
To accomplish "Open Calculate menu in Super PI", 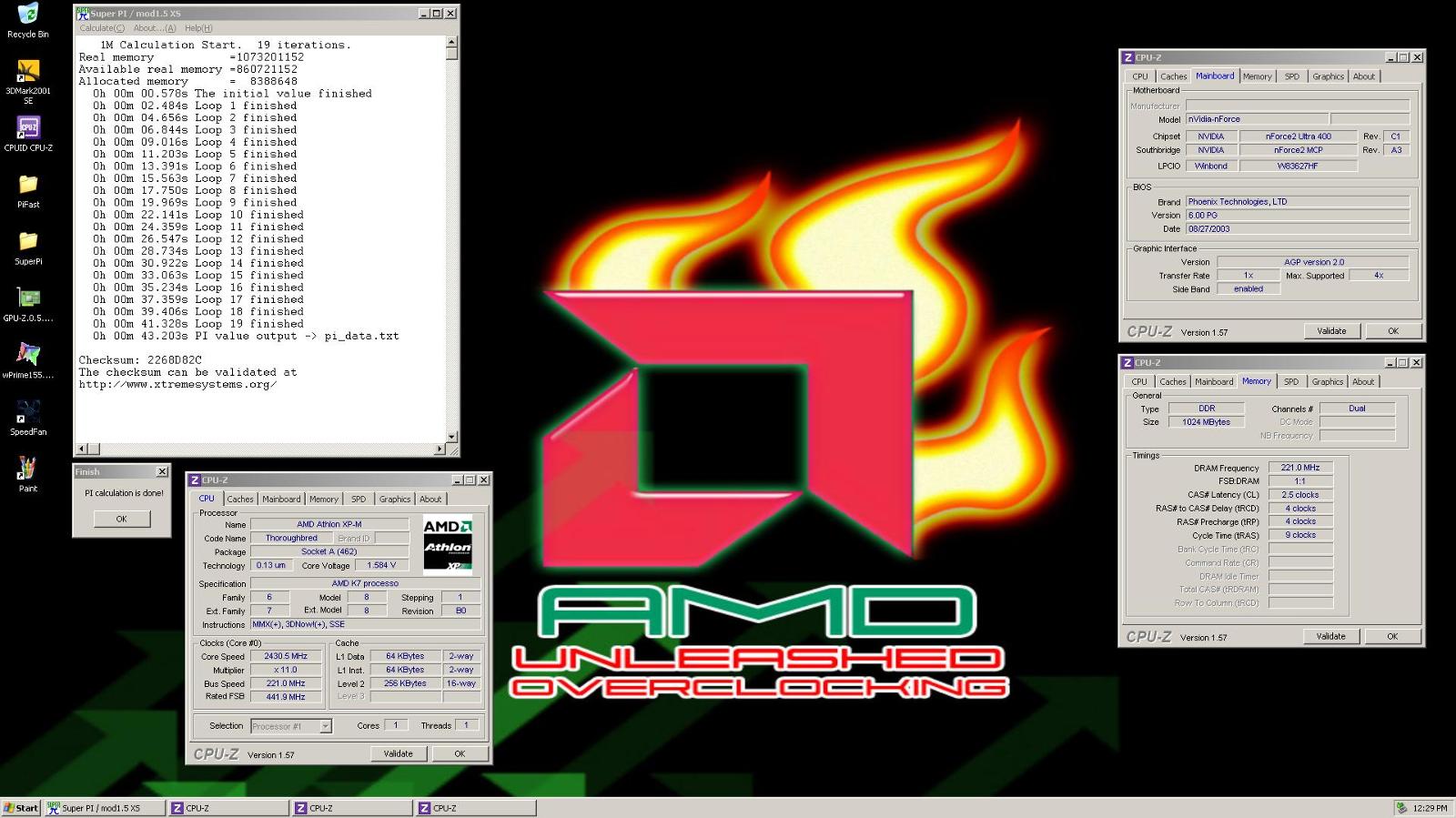I will click(102, 28).
